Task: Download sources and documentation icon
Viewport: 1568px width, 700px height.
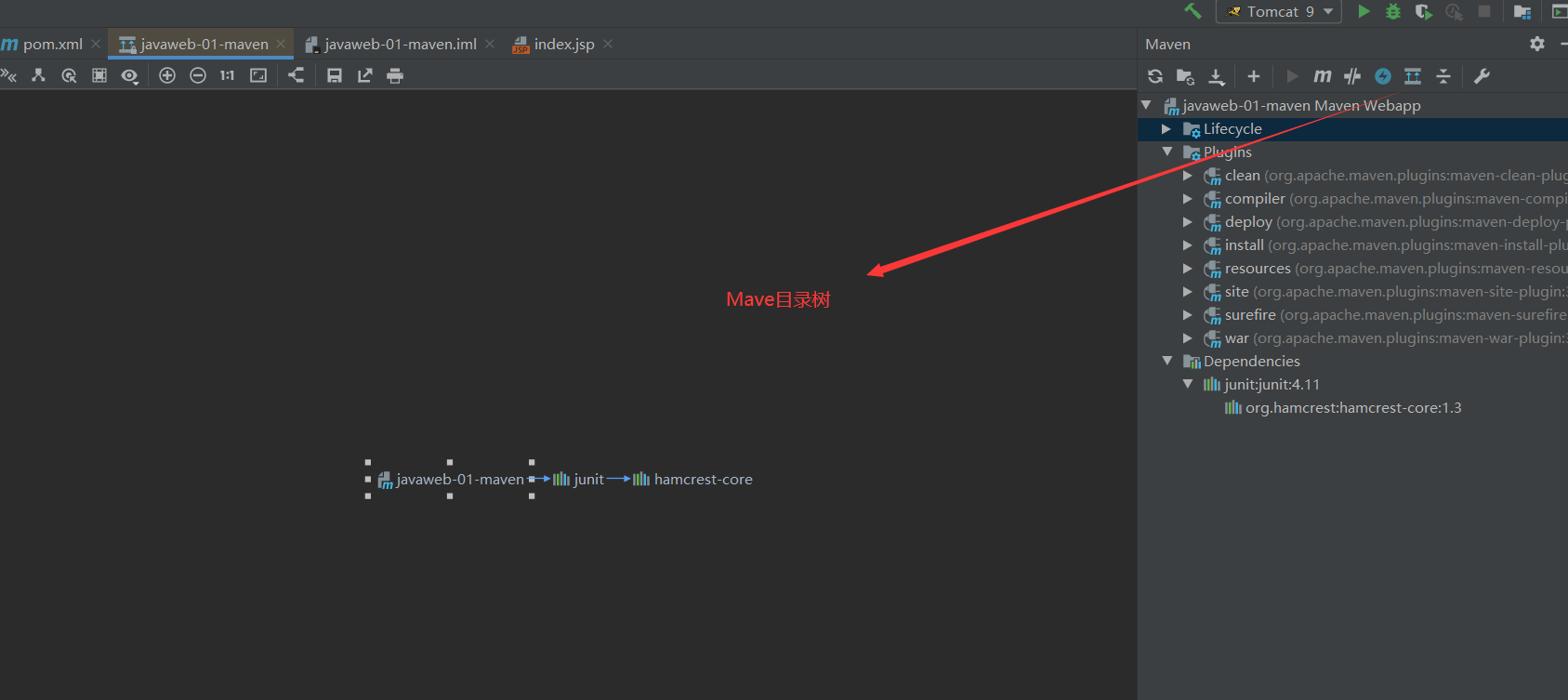Action: pyautogui.click(x=1216, y=76)
